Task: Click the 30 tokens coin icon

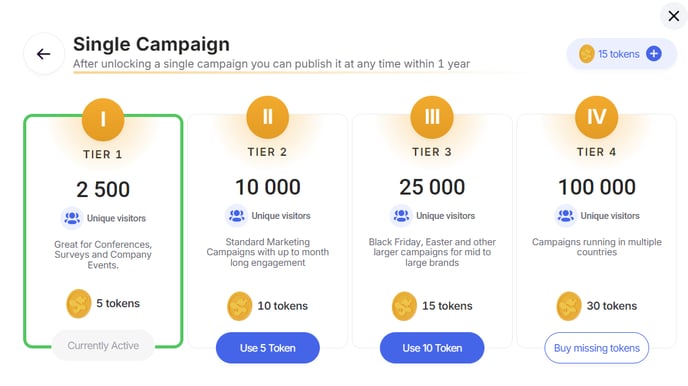Action: point(569,306)
